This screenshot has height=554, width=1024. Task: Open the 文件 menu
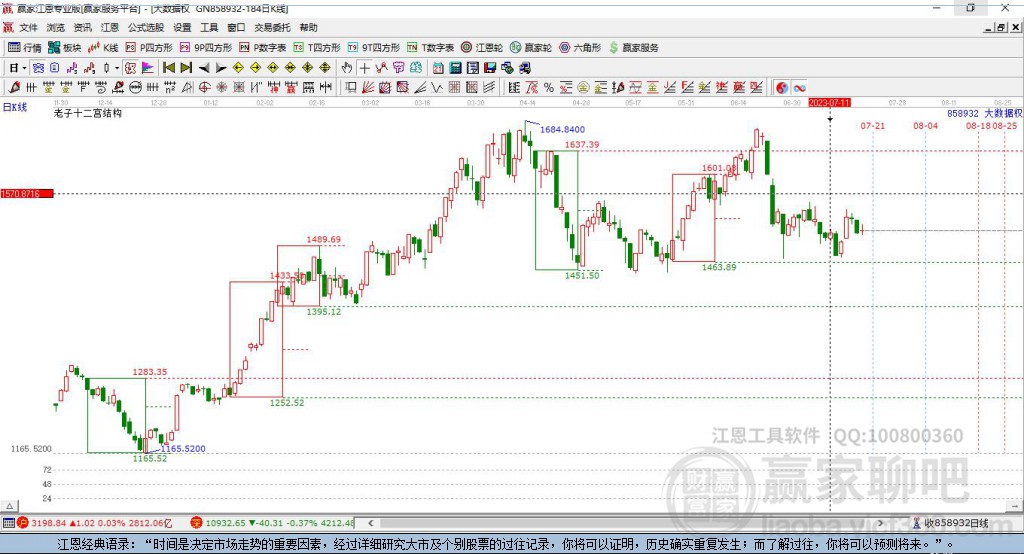tap(28, 27)
